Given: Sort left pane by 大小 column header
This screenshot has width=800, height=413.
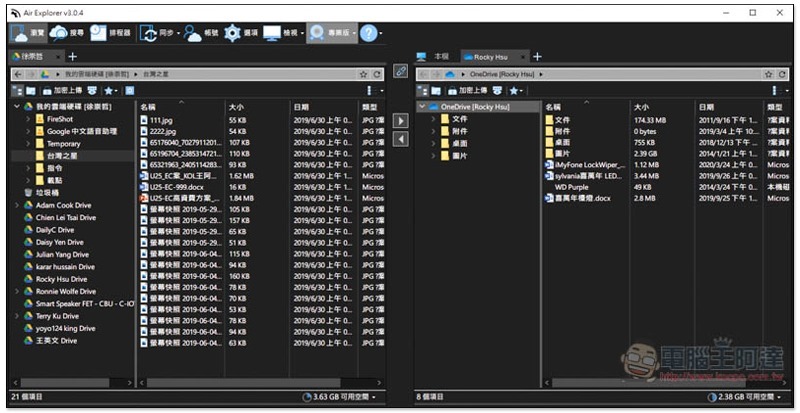Looking at the screenshot, I should [x=237, y=106].
